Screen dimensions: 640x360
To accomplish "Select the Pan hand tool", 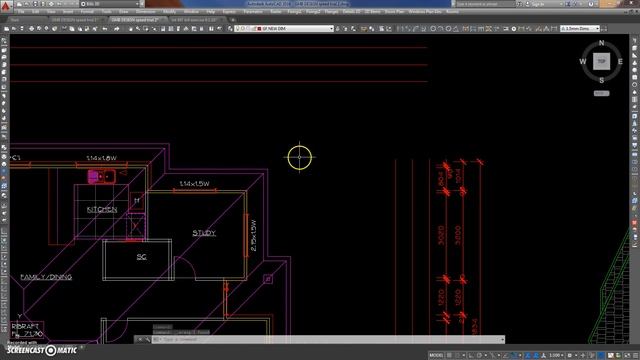I will tap(131, 29).
